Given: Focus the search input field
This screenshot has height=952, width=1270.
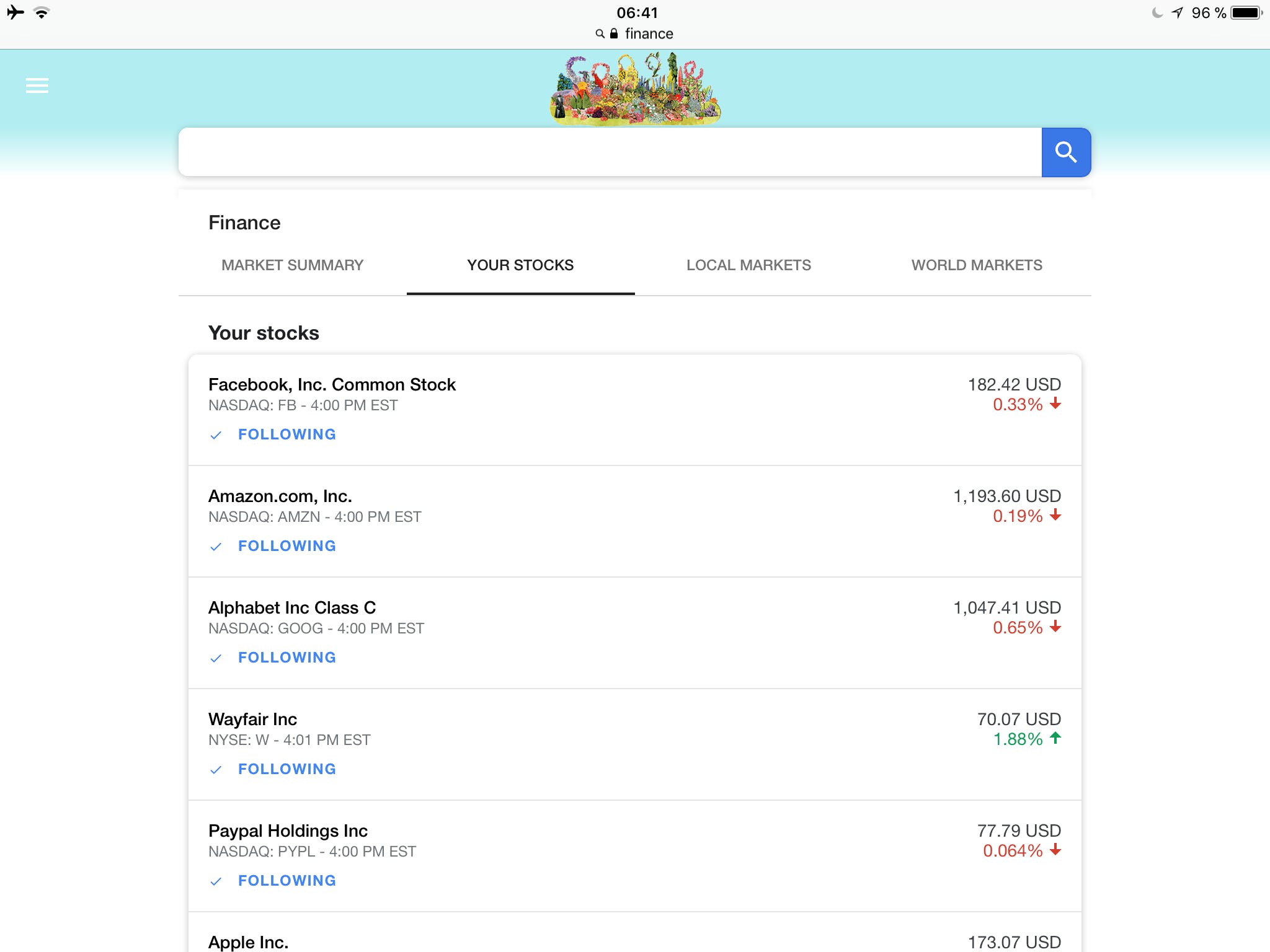Looking at the screenshot, I should coord(610,152).
